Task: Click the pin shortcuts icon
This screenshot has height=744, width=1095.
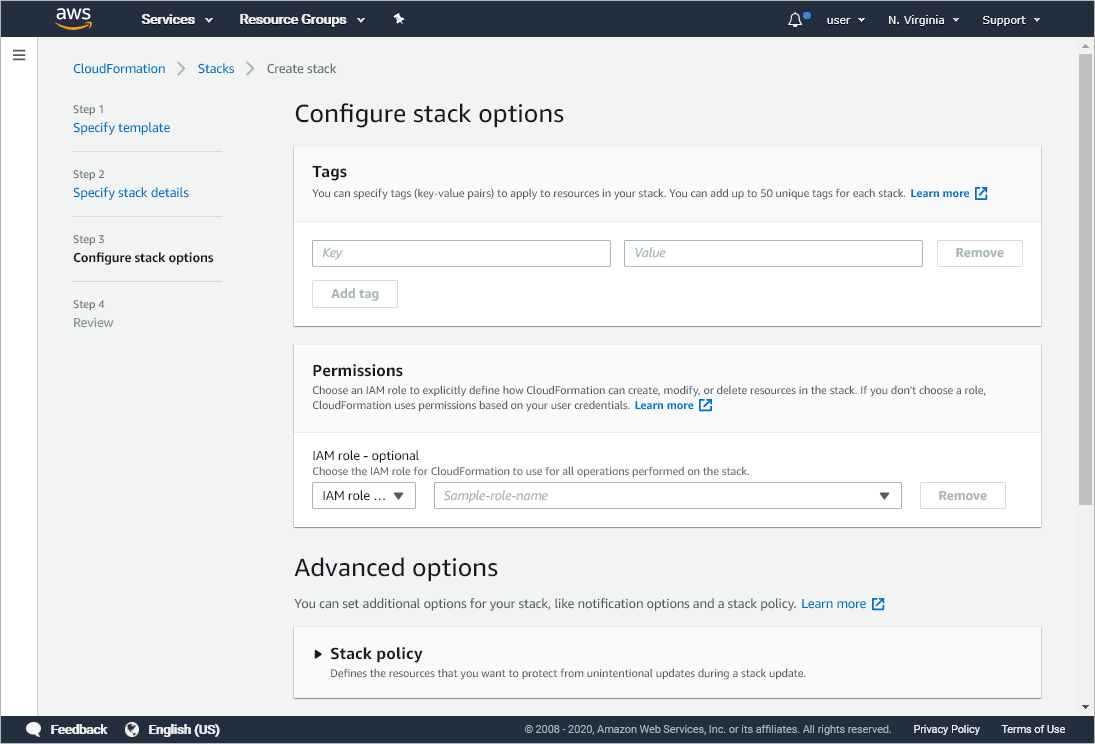Action: [x=399, y=19]
